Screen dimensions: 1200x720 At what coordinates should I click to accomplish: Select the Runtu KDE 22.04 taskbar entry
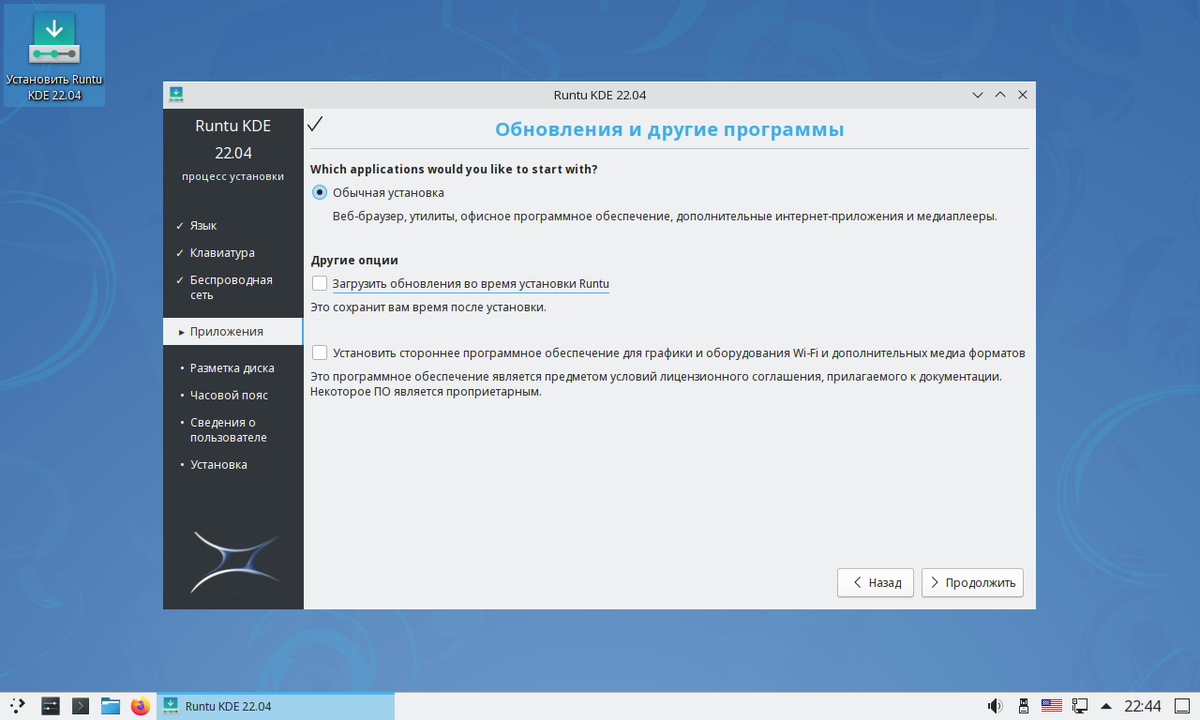(x=276, y=706)
